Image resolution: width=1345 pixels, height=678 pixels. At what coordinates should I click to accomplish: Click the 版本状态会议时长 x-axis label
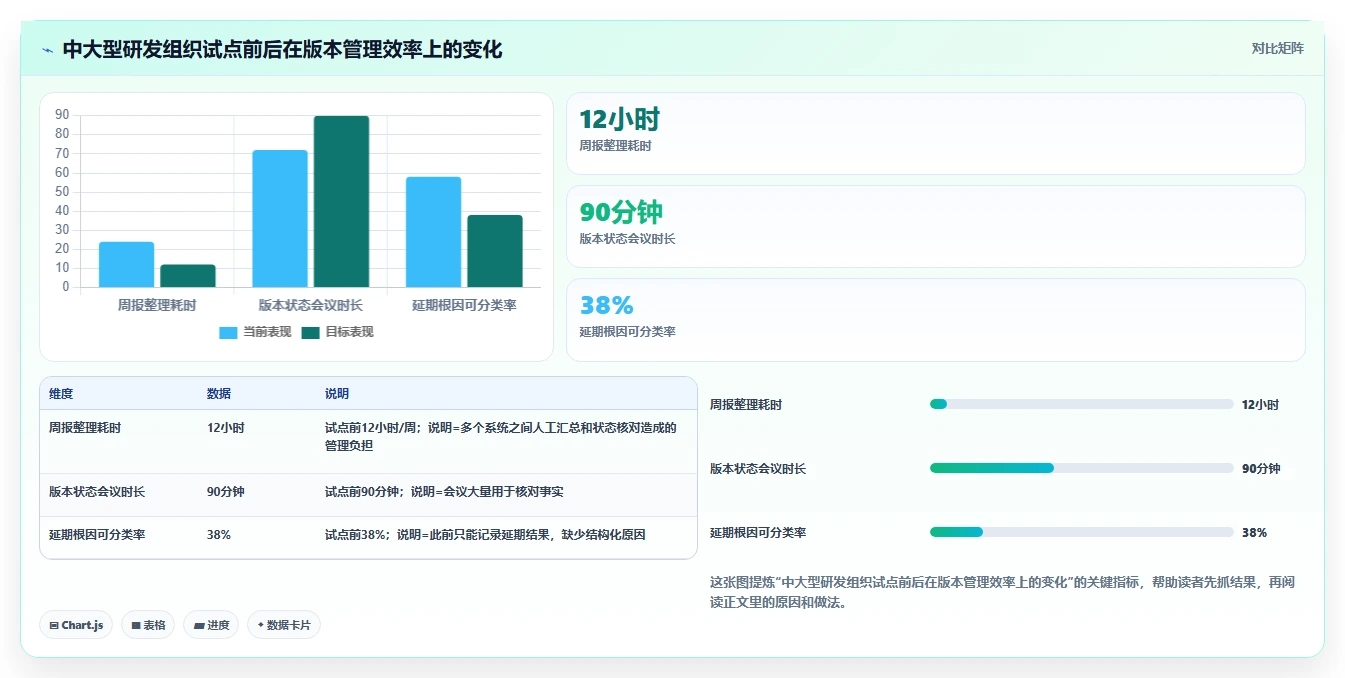click(311, 305)
